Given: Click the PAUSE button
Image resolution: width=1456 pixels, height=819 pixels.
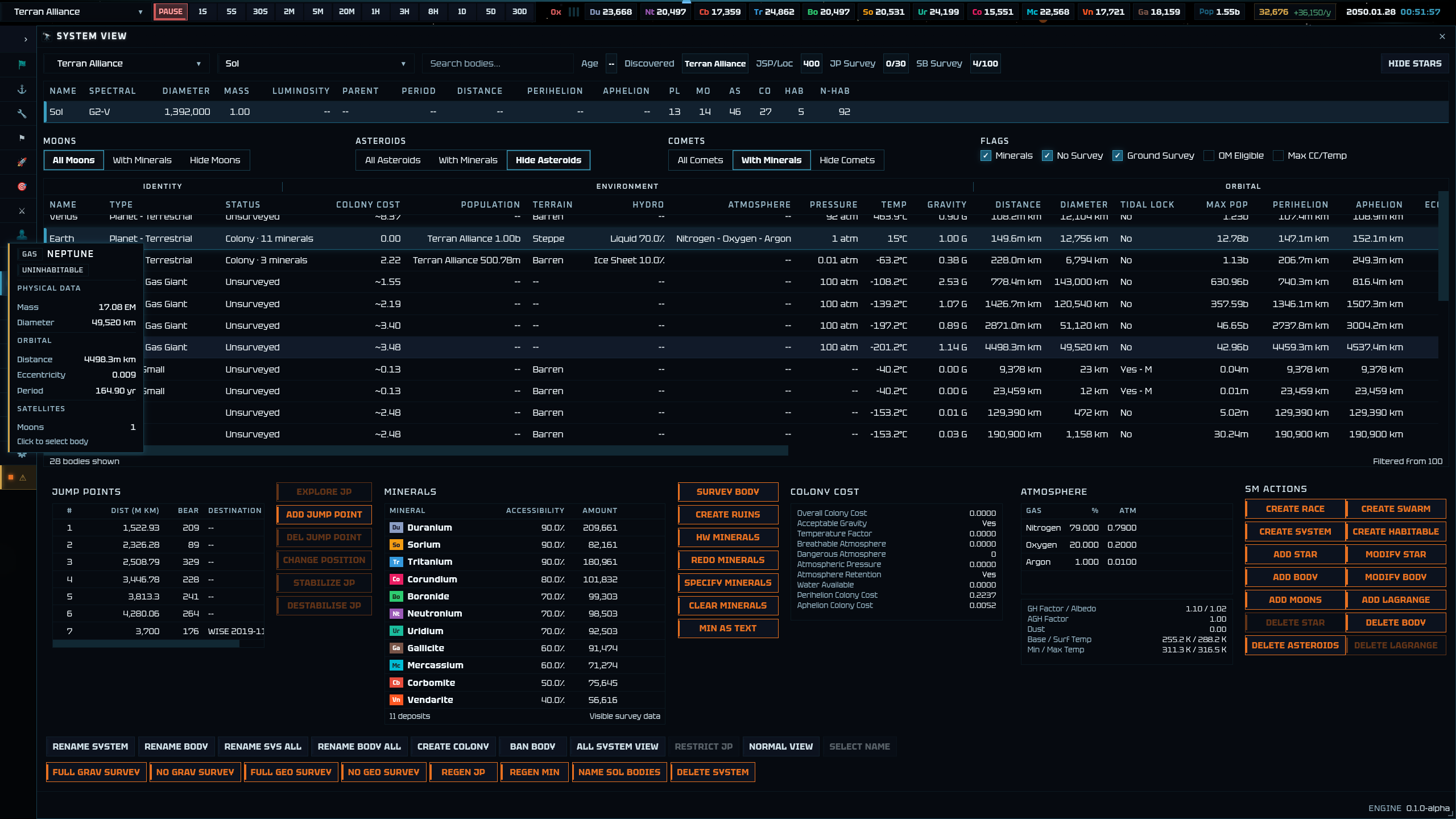Looking at the screenshot, I should (x=171, y=12).
